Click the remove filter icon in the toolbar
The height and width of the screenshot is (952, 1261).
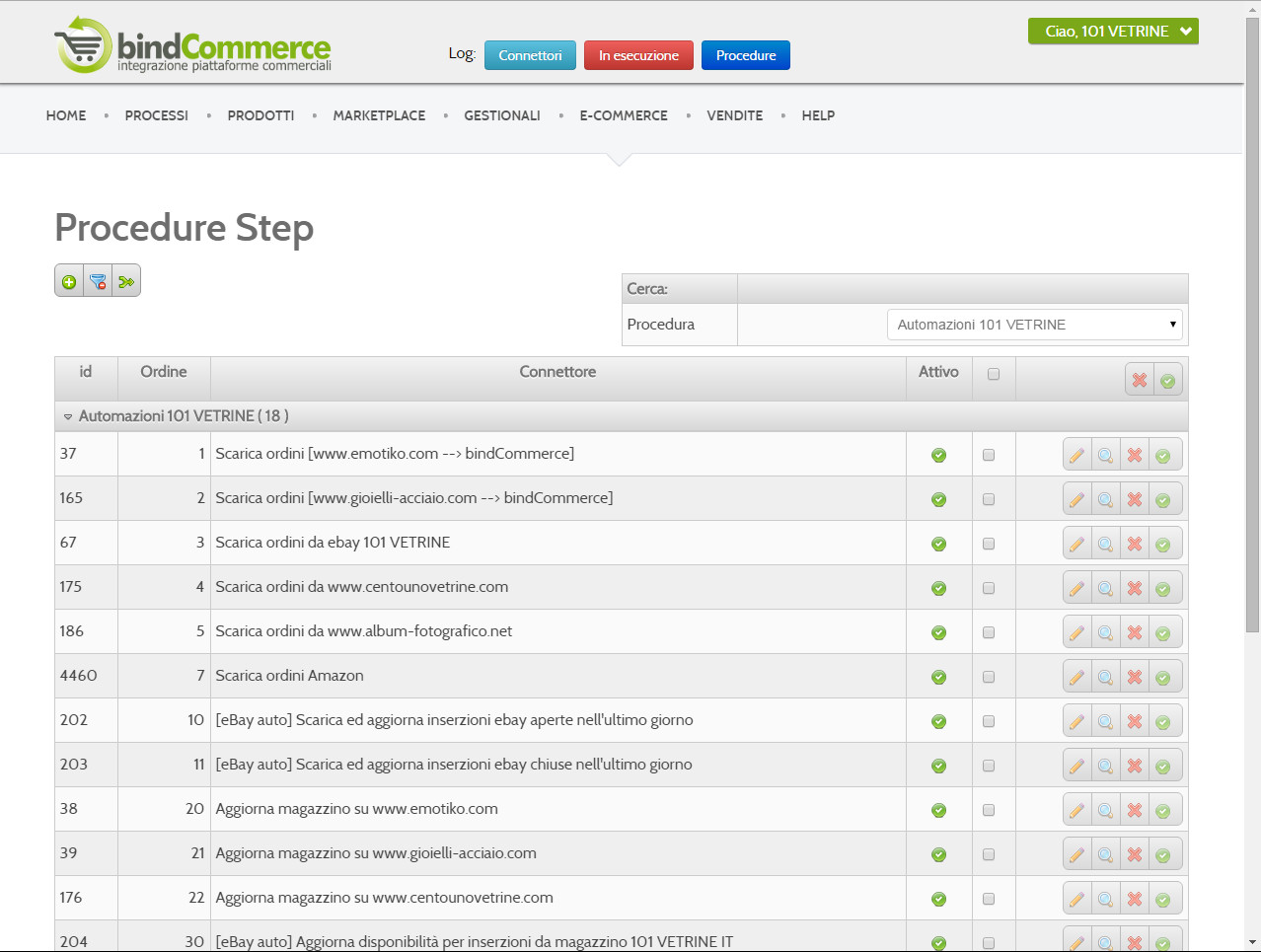[x=98, y=281]
